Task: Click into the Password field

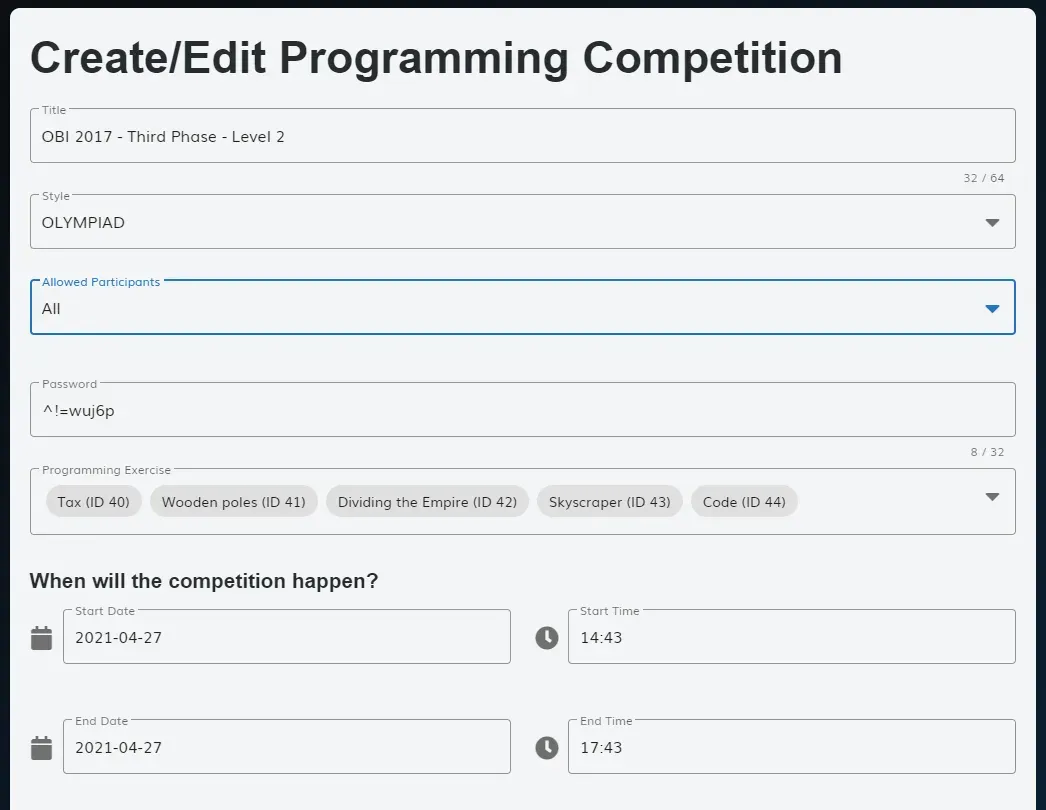Action: (x=522, y=410)
